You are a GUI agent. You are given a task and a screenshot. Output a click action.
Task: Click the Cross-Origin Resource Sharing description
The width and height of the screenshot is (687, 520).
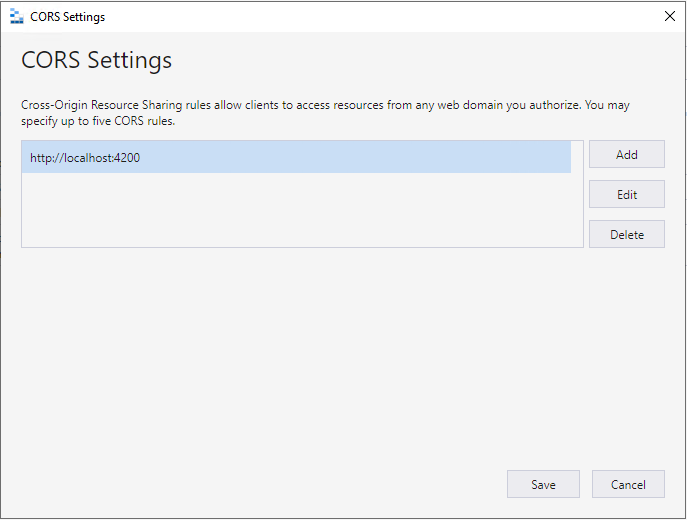325,113
